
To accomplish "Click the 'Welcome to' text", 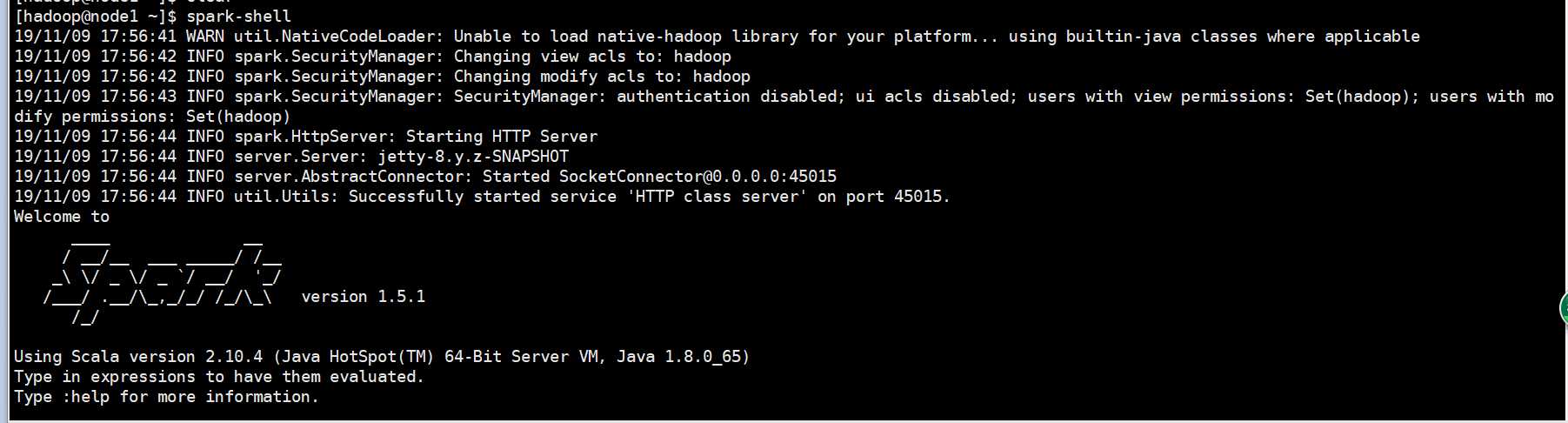I will click(62, 217).
